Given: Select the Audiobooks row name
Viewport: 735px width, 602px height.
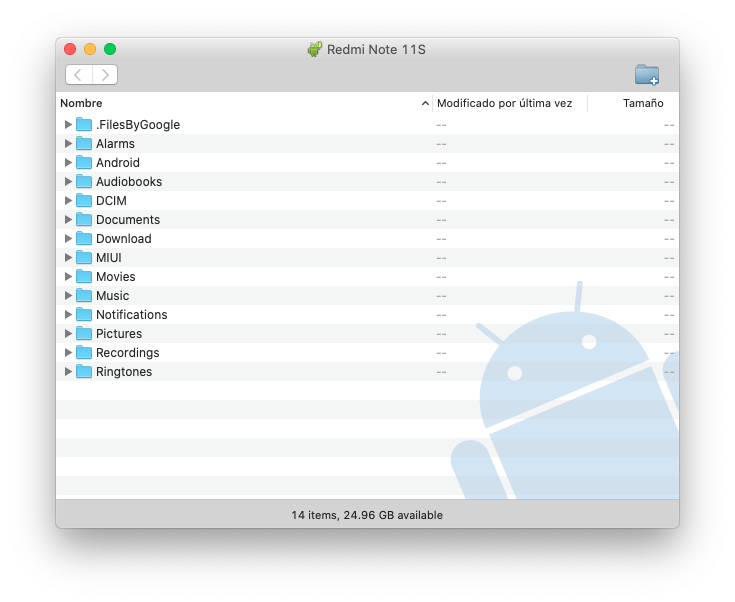Looking at the screenshot, I should 129,181.
